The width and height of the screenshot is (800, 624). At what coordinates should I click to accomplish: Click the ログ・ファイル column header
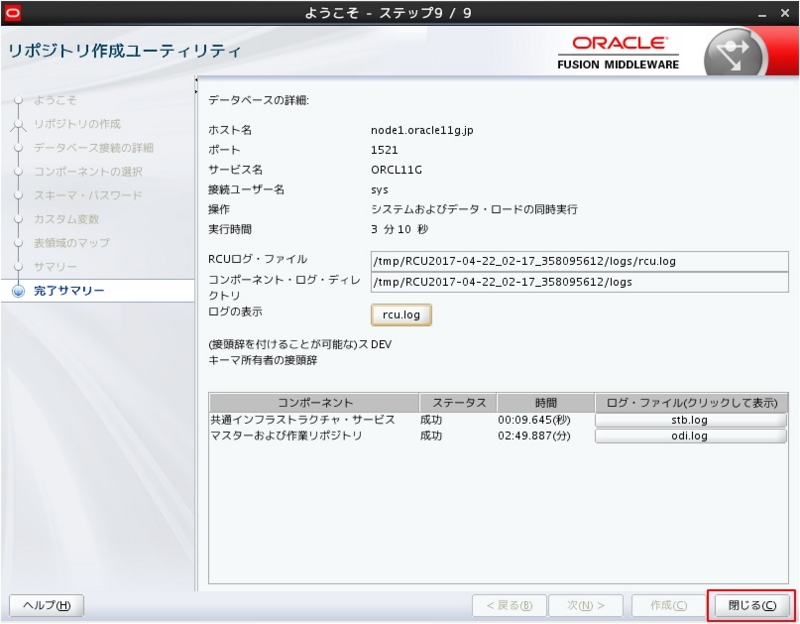(692, 403)
